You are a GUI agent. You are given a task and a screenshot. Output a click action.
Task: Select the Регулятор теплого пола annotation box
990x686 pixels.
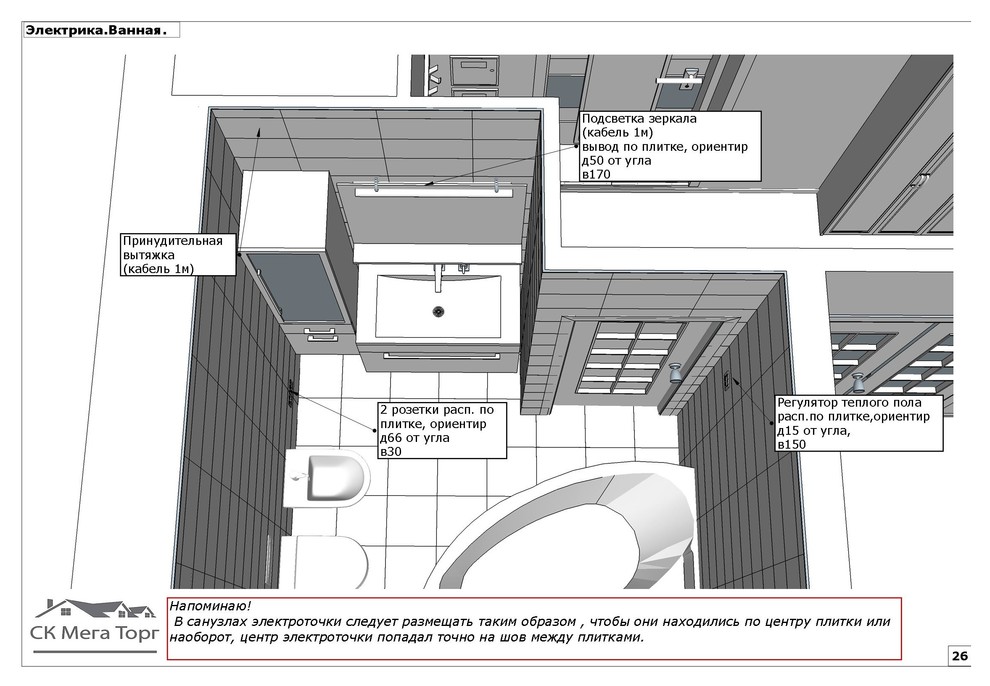[858, 423]
